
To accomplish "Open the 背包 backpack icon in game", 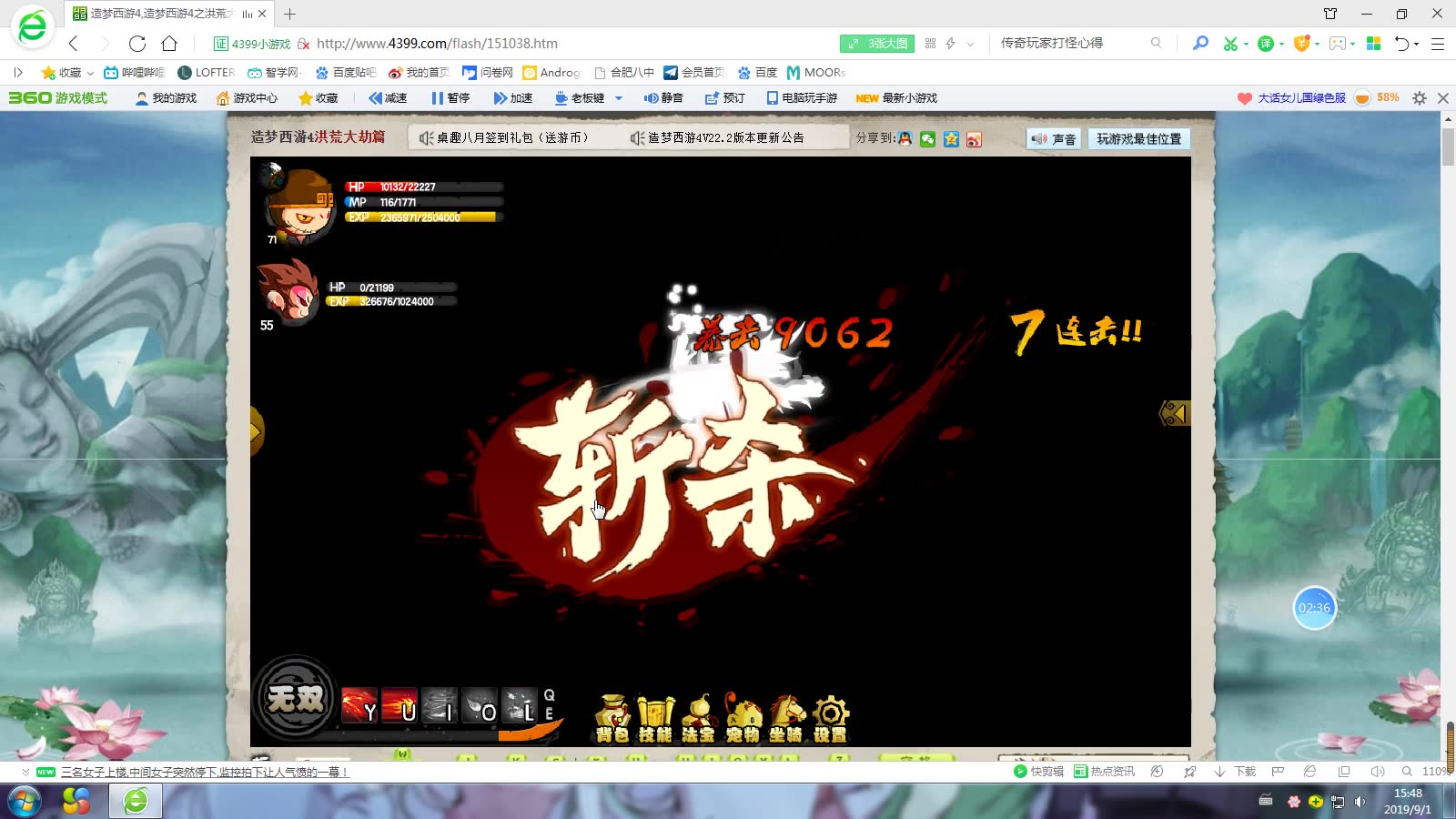I will [612, 720].
